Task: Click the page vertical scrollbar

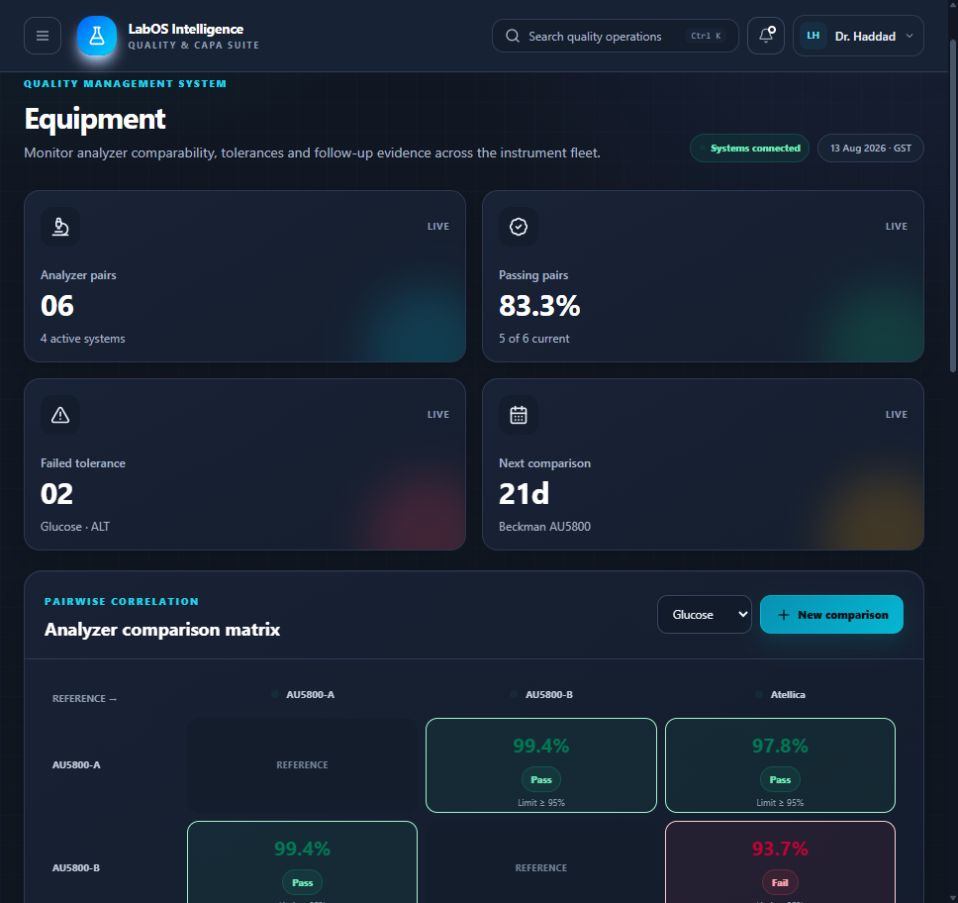Action: 953,207
